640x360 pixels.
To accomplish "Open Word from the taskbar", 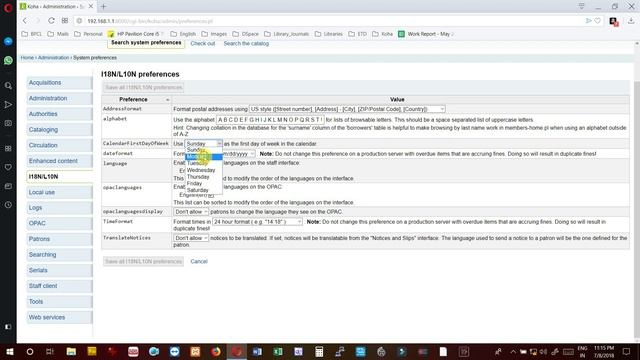I will click(257, 351).
